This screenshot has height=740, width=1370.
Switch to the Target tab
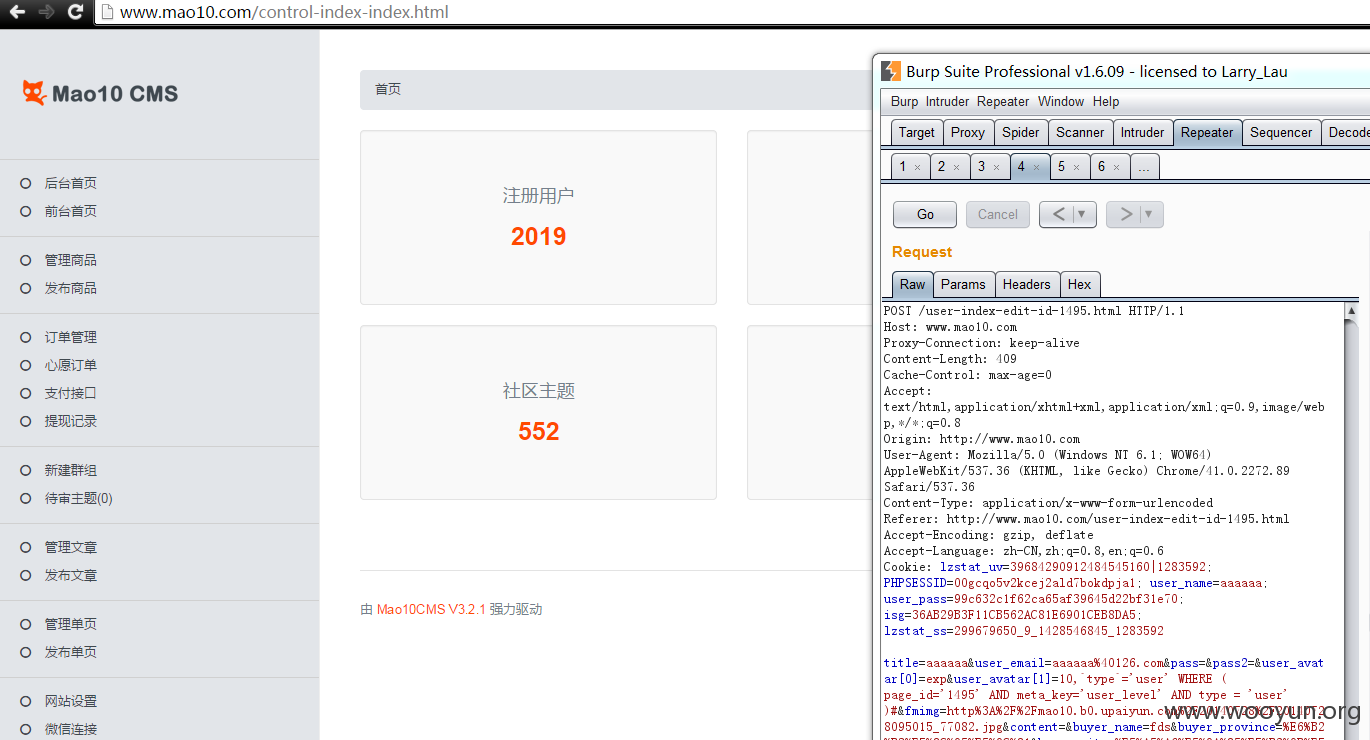click(916, 132)
